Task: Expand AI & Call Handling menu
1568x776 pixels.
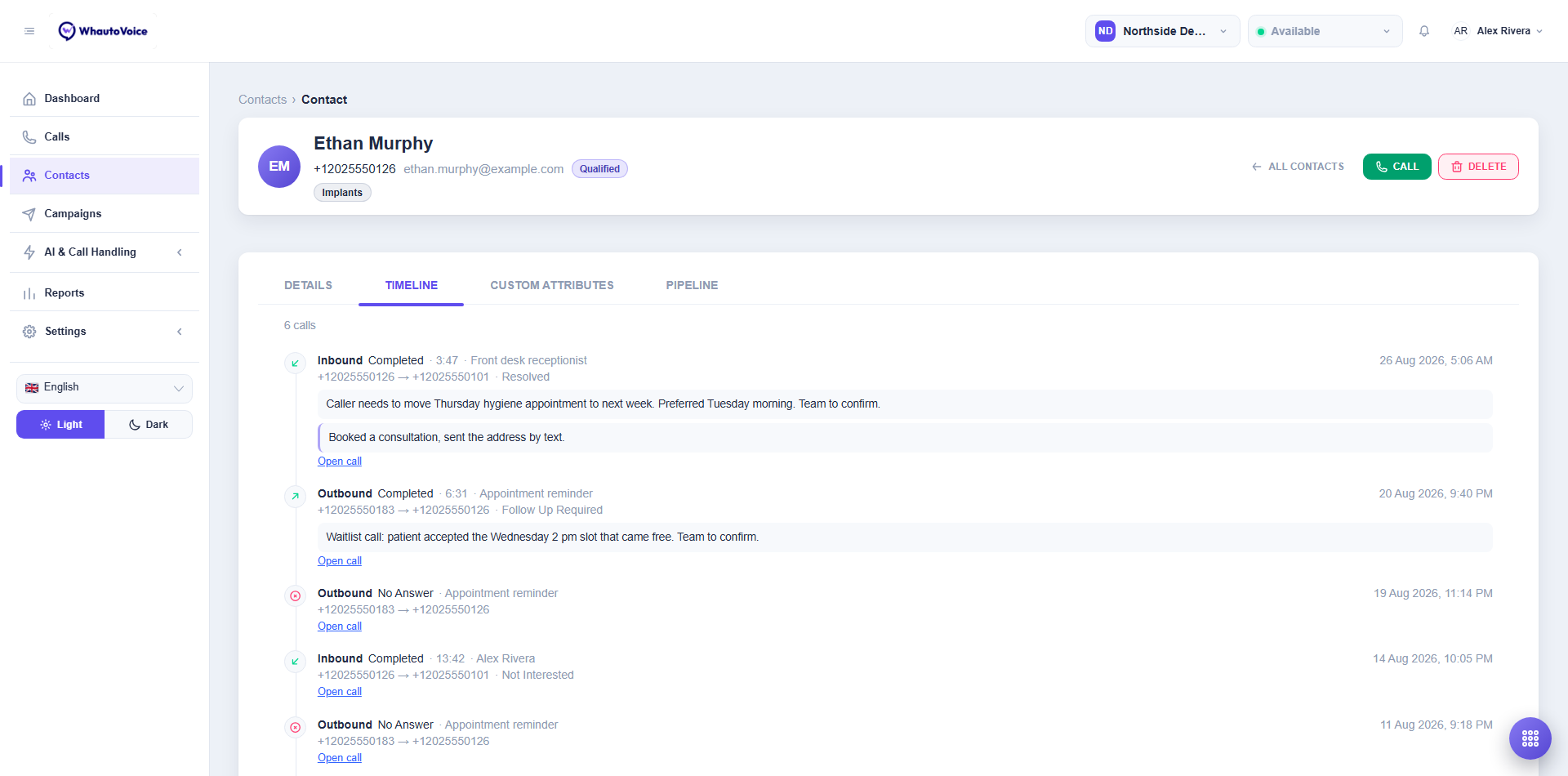Action: tap(105, 252)
